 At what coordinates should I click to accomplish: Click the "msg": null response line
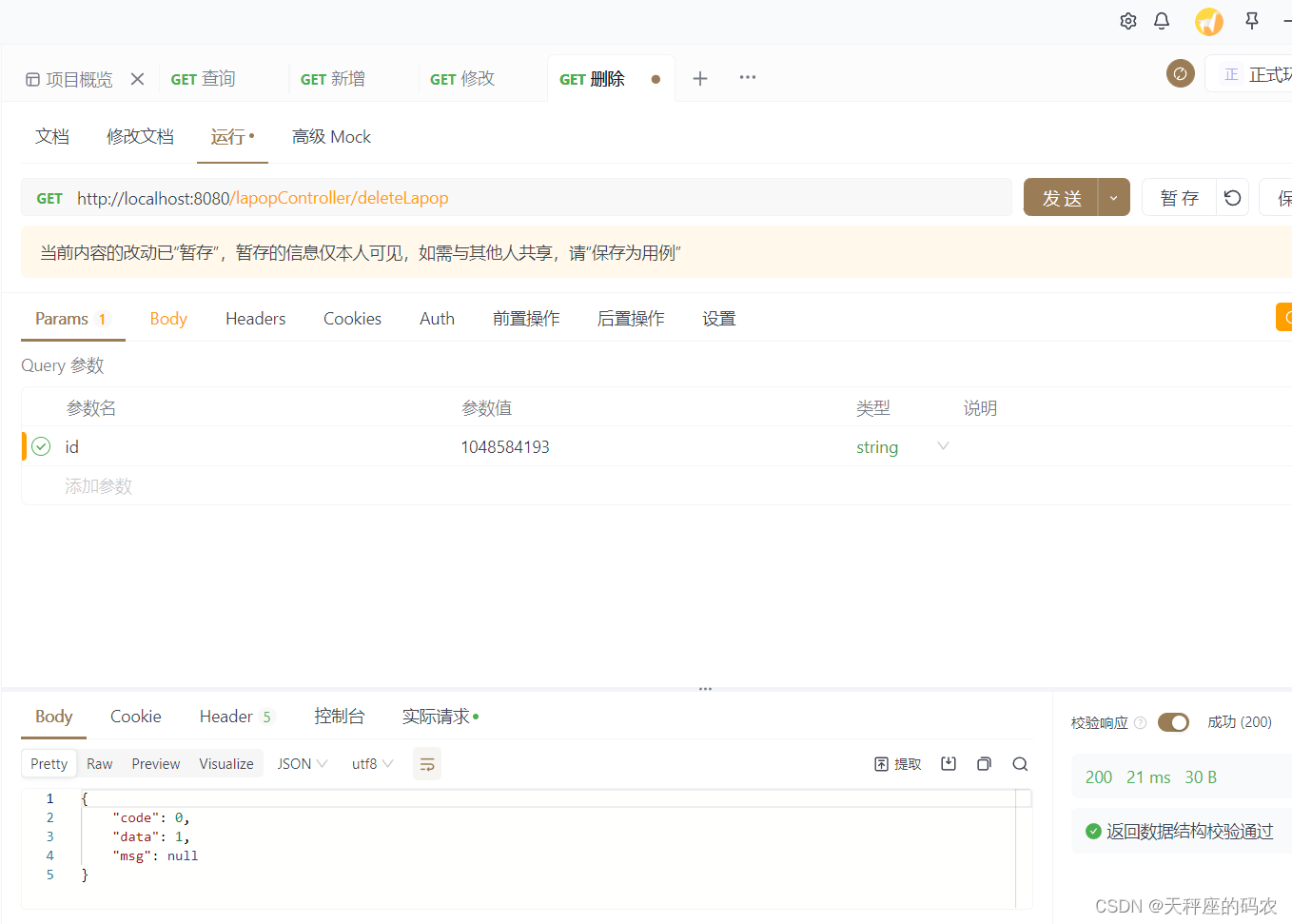pos(155,855)
